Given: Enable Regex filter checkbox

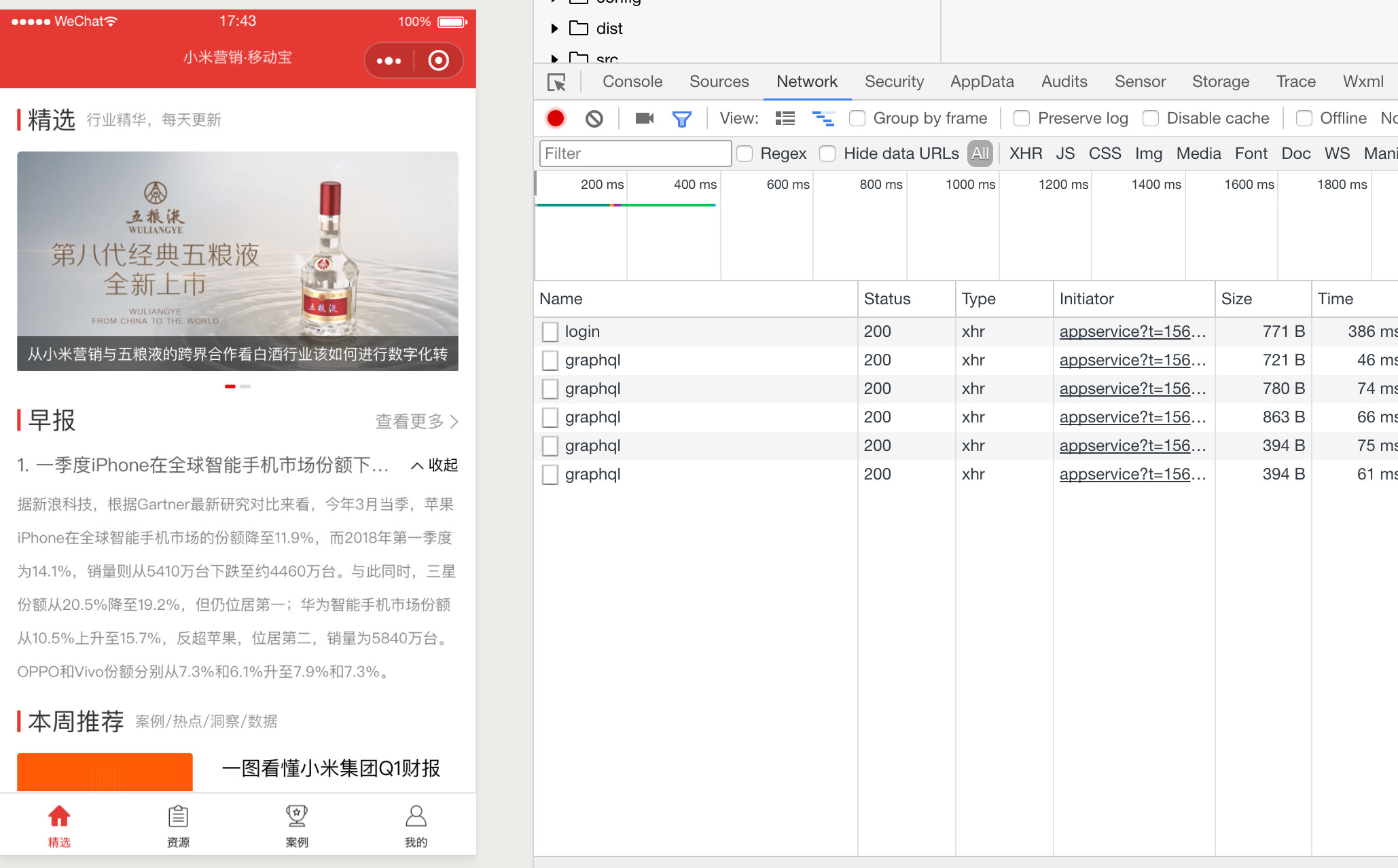Looking at the screenshot, I should click(745, 153).
